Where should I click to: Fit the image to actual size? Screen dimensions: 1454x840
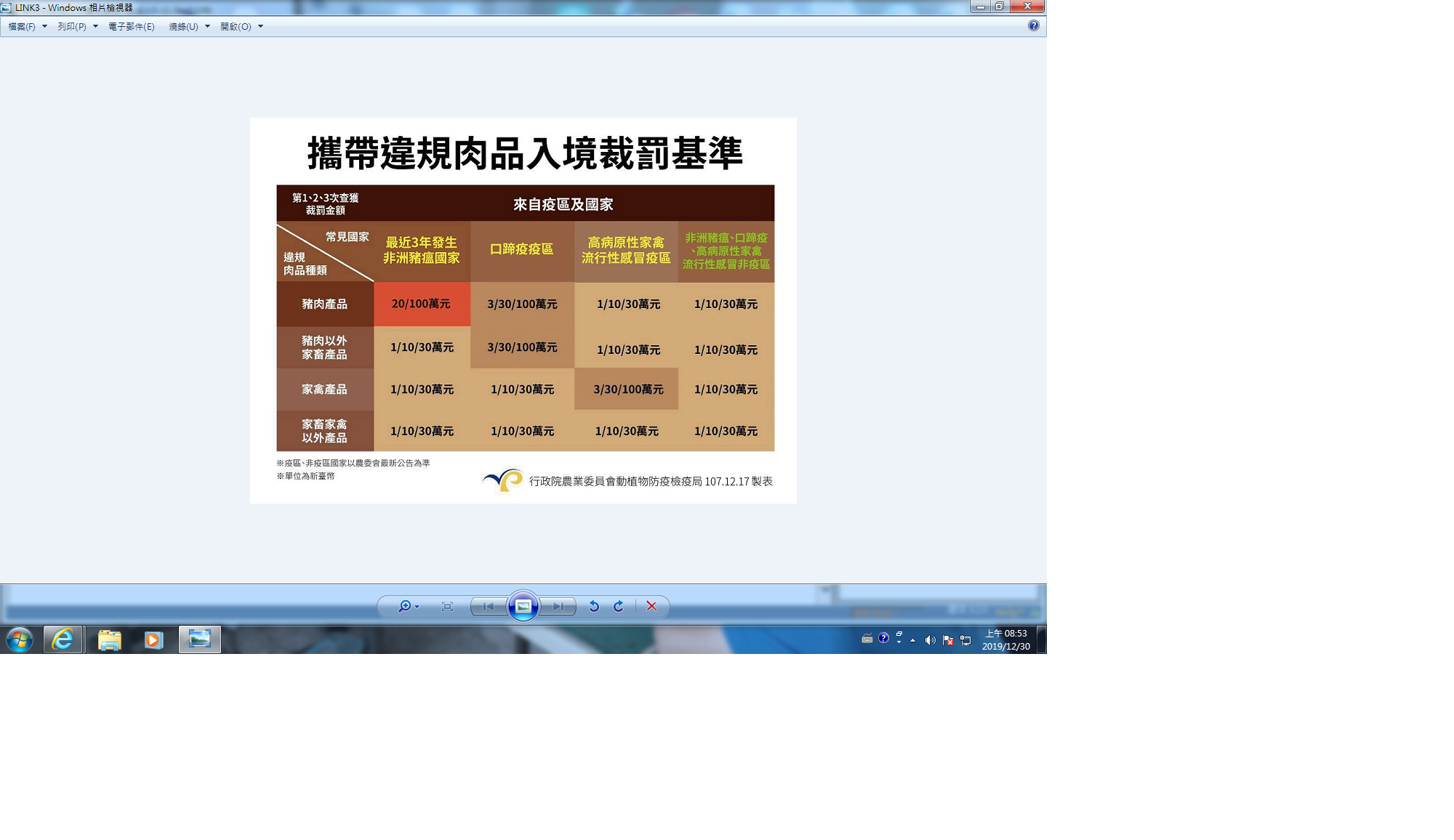447,606
